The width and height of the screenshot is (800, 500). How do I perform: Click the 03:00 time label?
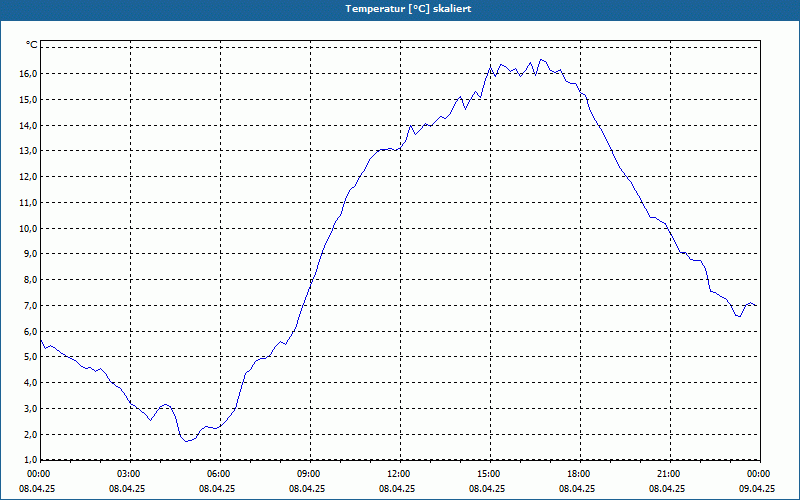(x=127, y=474)
